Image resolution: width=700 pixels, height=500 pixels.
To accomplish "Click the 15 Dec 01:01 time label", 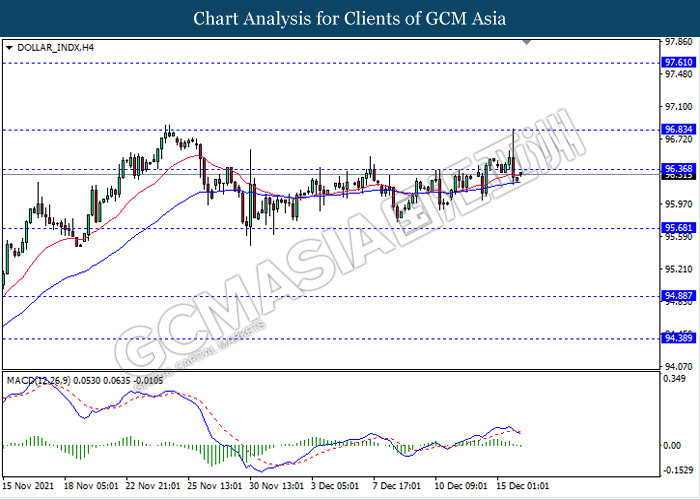I will (525, 486).
